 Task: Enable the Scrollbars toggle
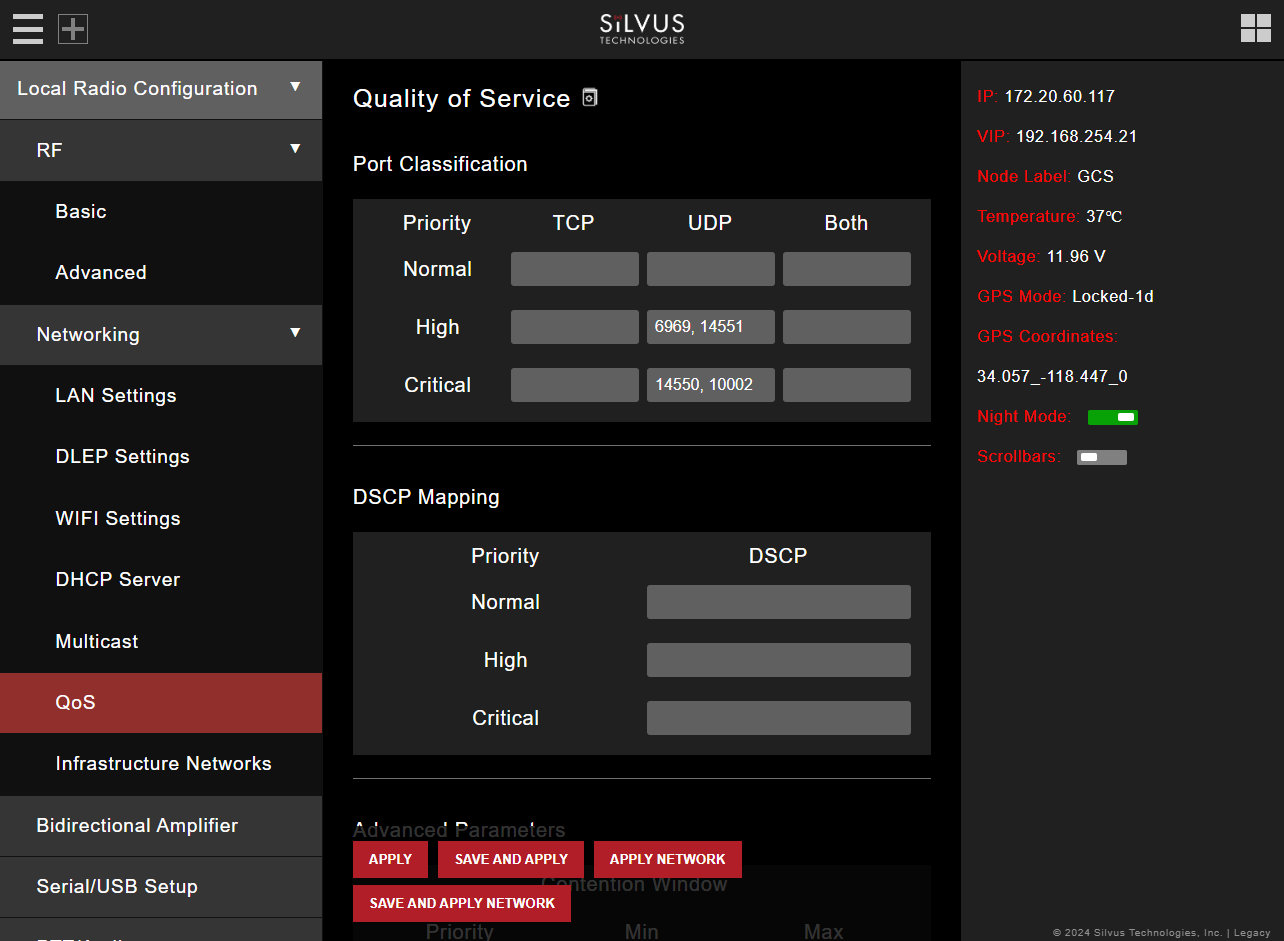pyautogui.click(x=1101, y=457)
